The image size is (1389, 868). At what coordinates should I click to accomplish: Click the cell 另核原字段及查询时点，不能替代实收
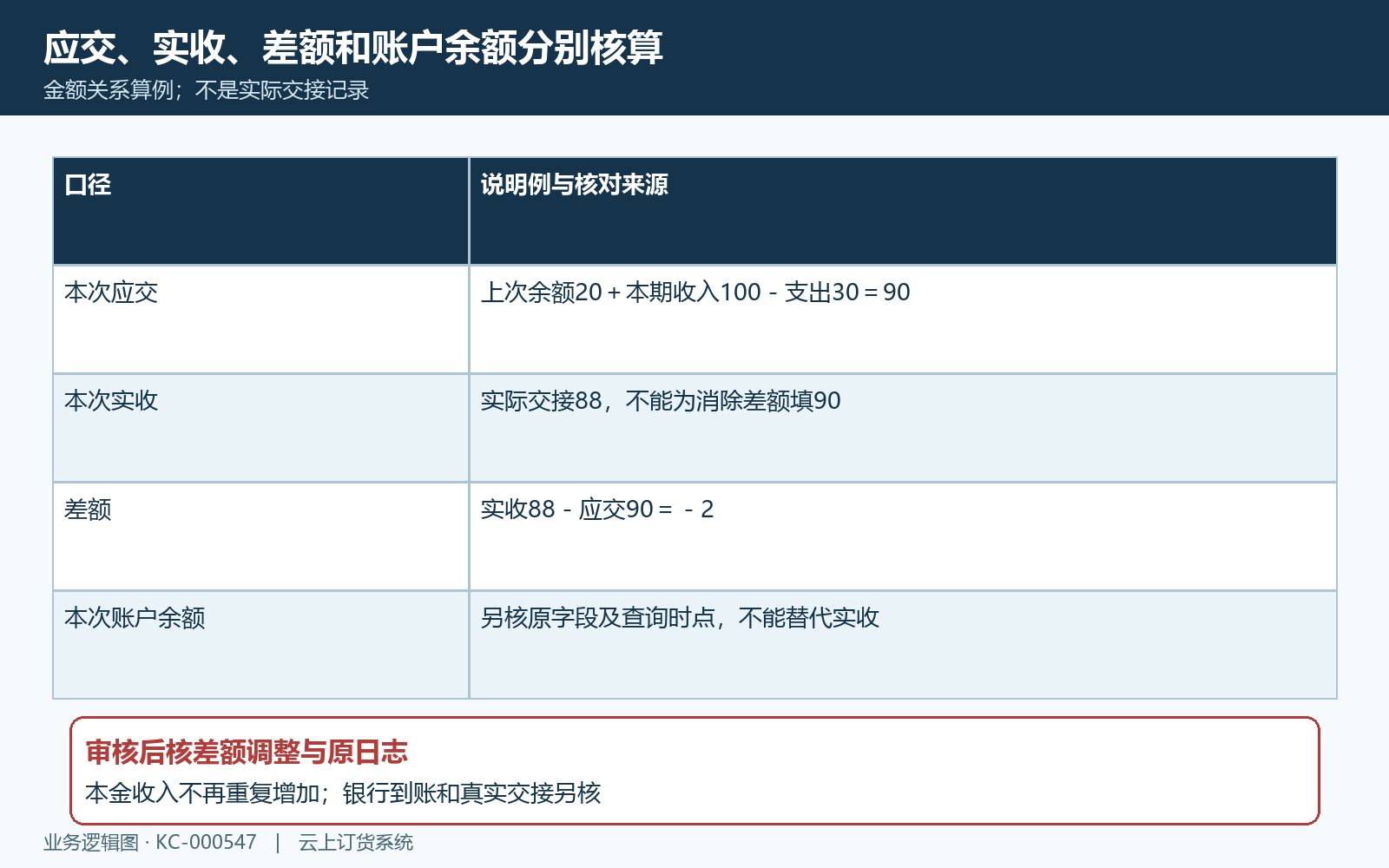(x=680, y=618)
